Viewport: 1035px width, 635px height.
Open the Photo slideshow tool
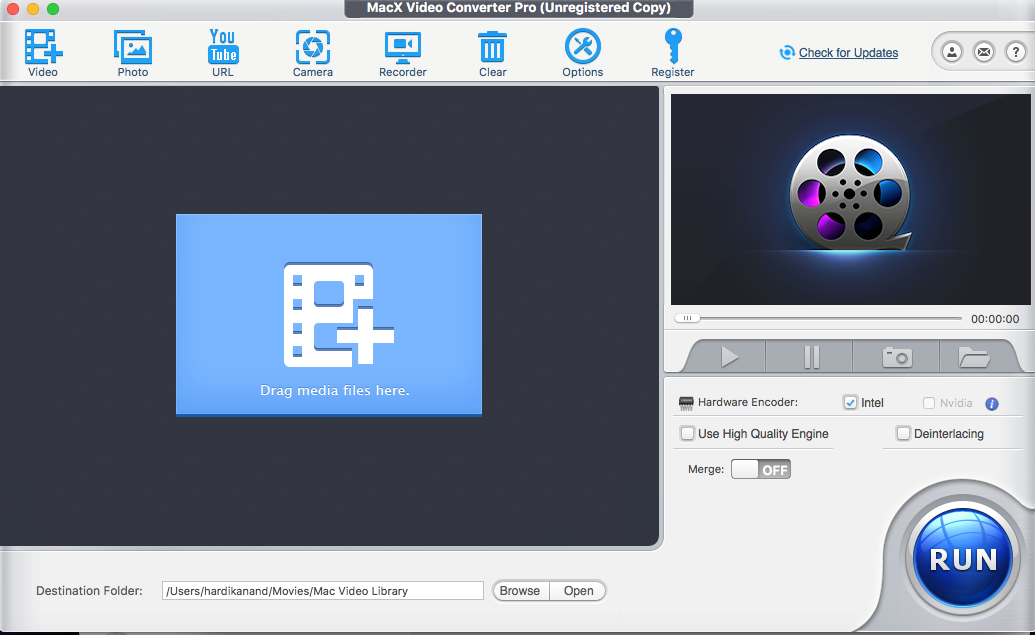coord(132,48)
